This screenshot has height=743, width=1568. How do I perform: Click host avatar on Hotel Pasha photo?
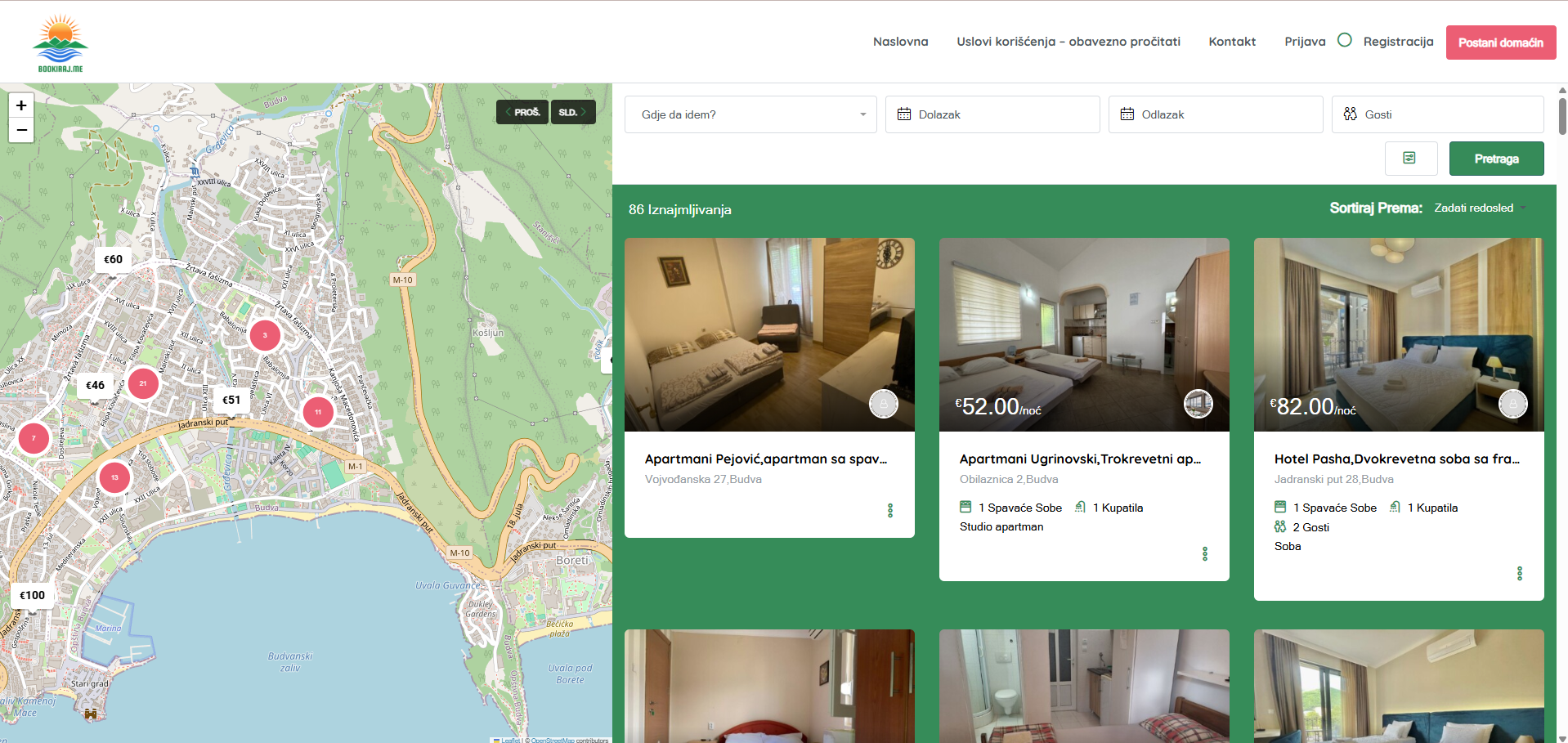pyautogui.click(x=1512, y=404)
